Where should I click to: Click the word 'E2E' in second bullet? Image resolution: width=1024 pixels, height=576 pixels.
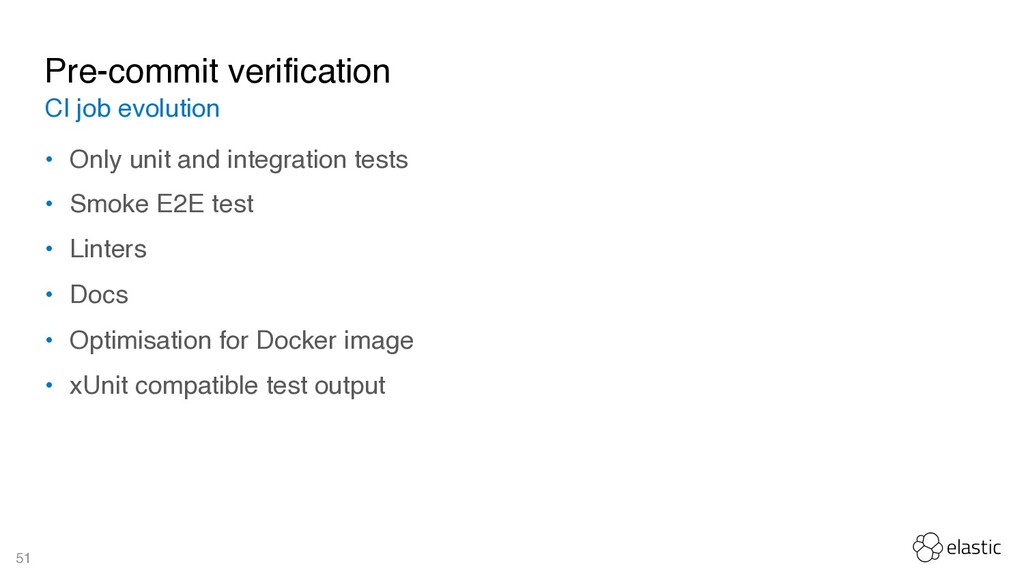(181, 204)
